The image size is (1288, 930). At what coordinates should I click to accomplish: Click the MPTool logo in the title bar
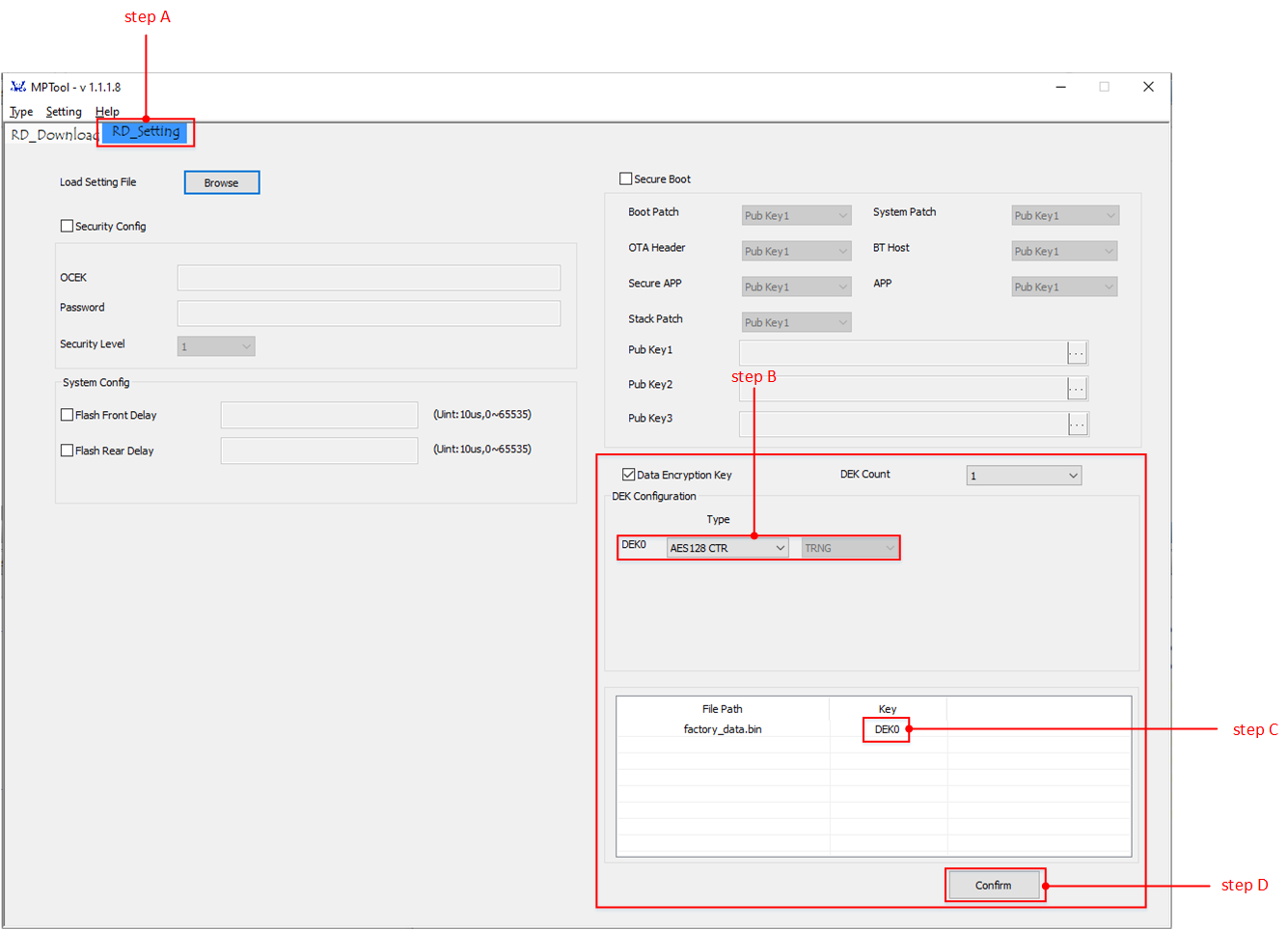pos(17,86)
